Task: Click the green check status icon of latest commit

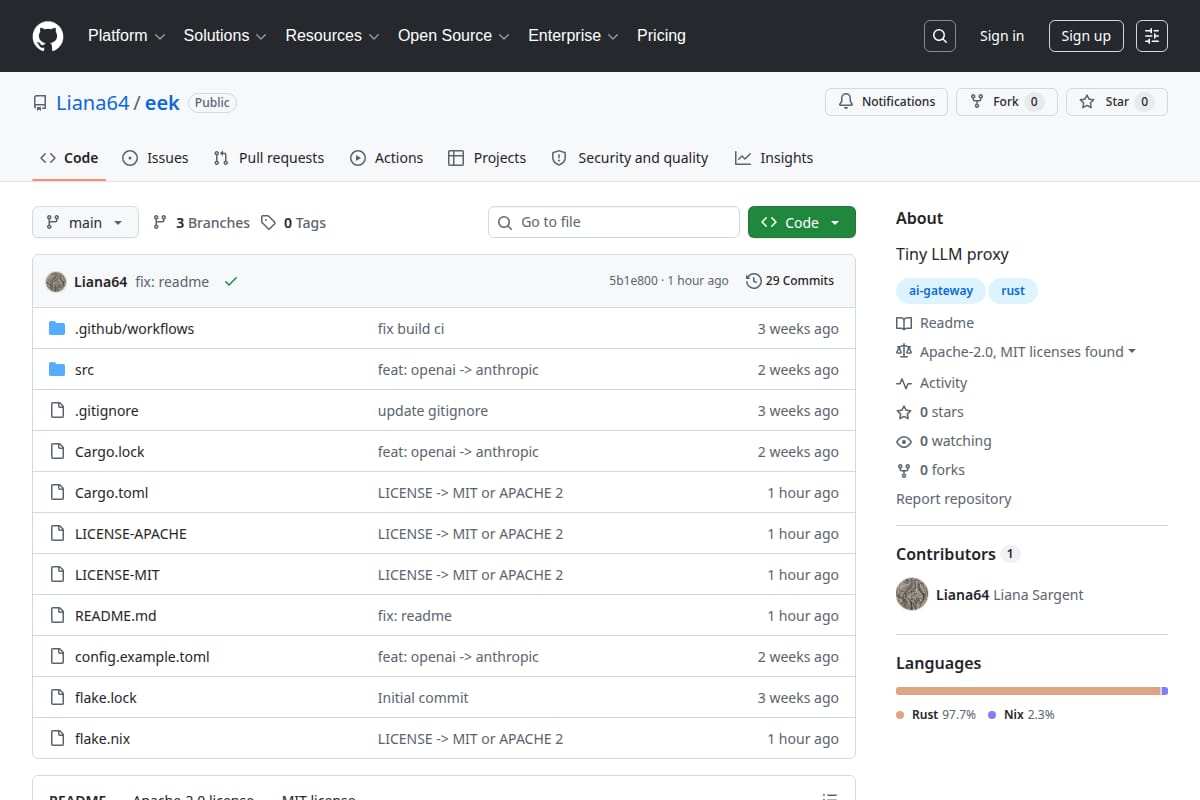Action: (231, 282)
